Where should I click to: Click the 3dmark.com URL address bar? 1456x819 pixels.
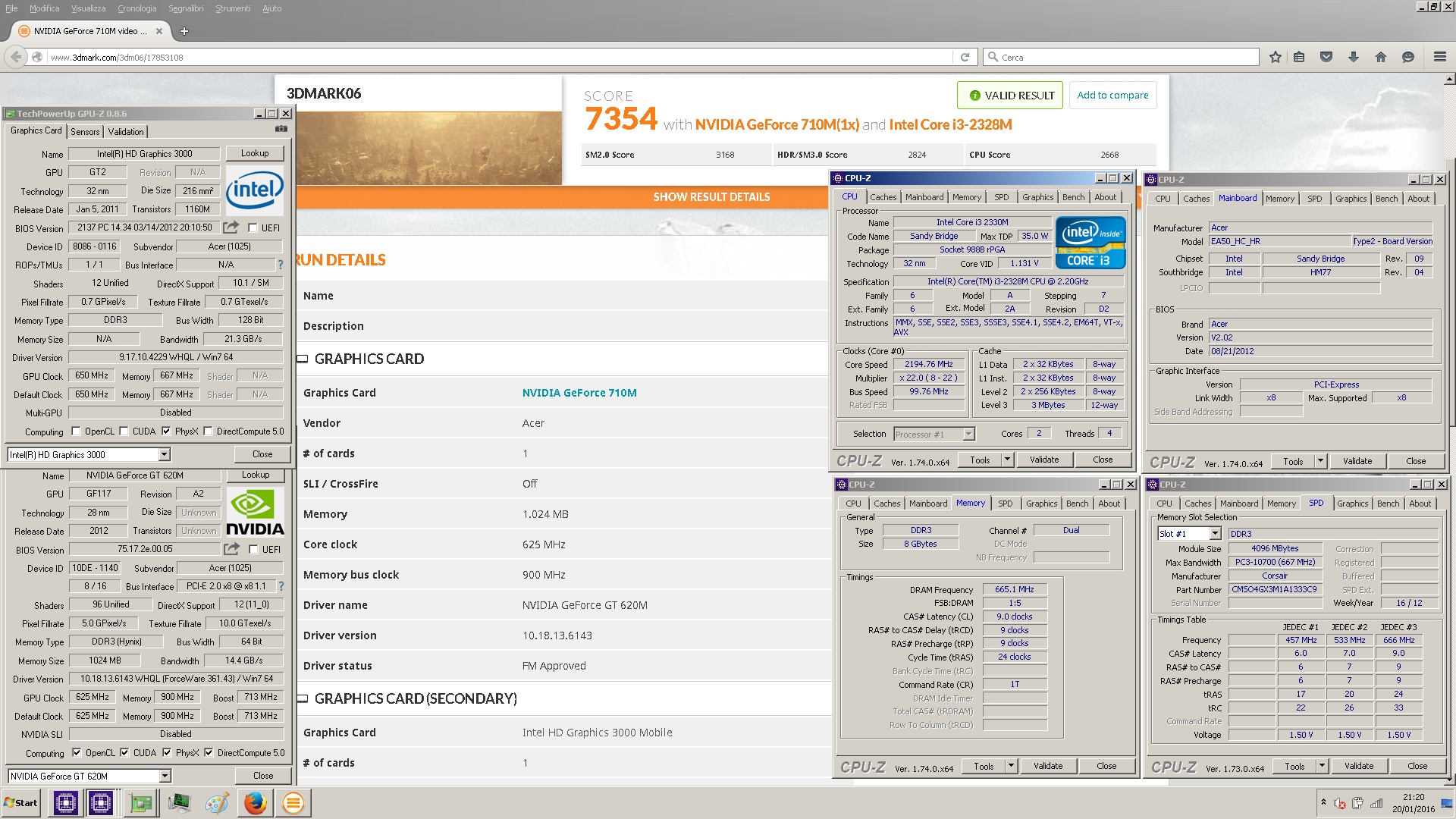click(x=500, y=57)
